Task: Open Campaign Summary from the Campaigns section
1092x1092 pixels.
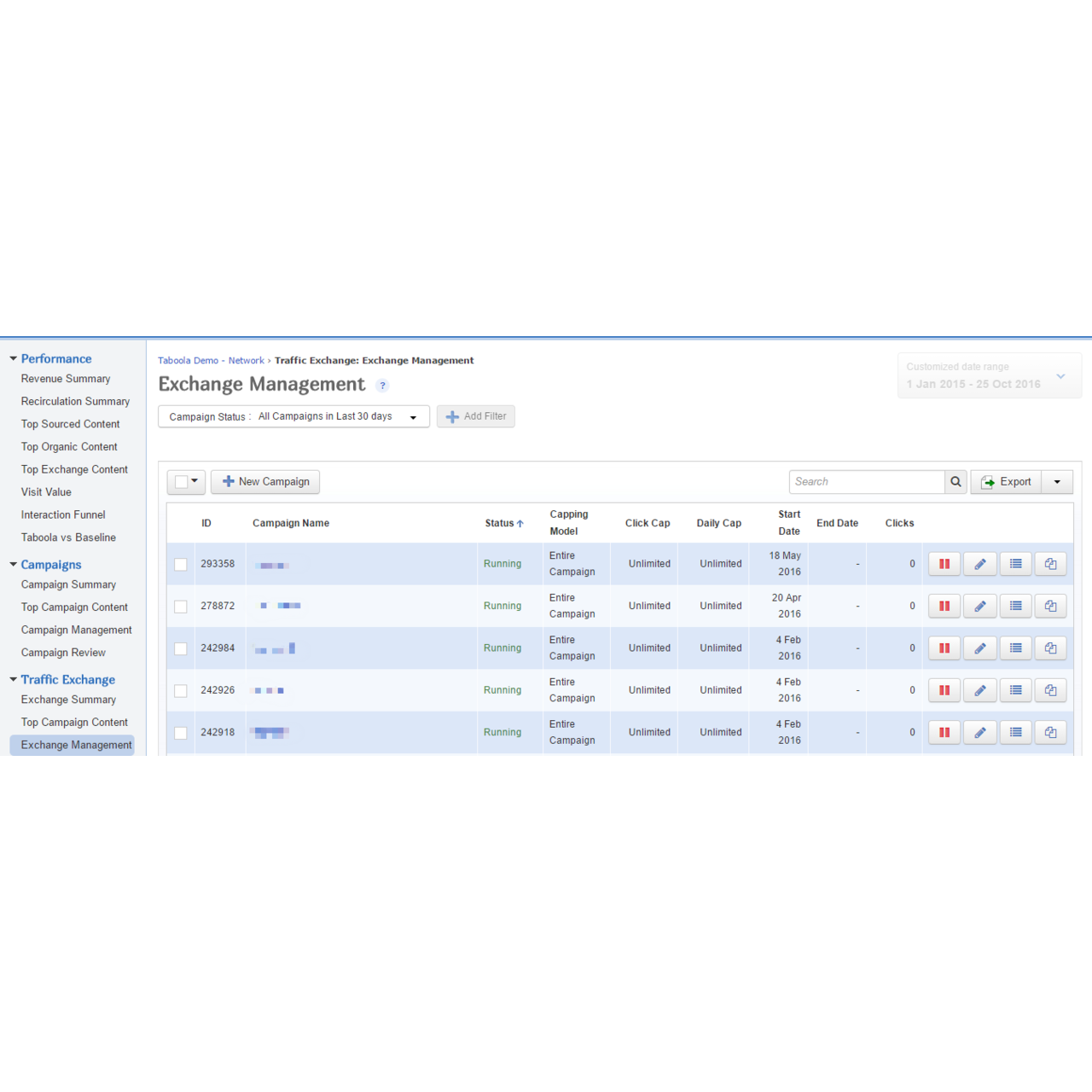Action: (68, 584)
